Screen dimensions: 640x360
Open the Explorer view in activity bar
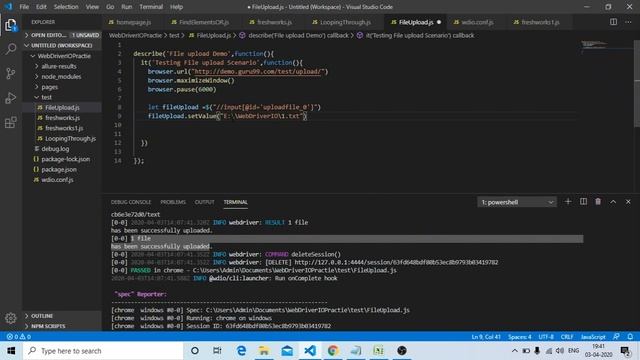click(11, 25)
